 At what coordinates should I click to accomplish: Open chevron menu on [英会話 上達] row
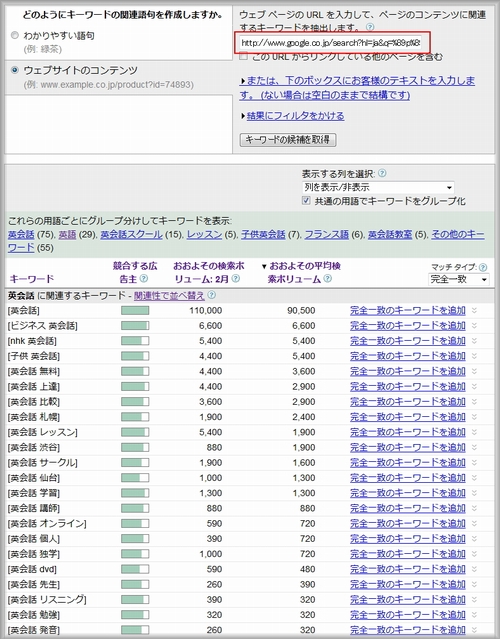[x=474, y=386]
